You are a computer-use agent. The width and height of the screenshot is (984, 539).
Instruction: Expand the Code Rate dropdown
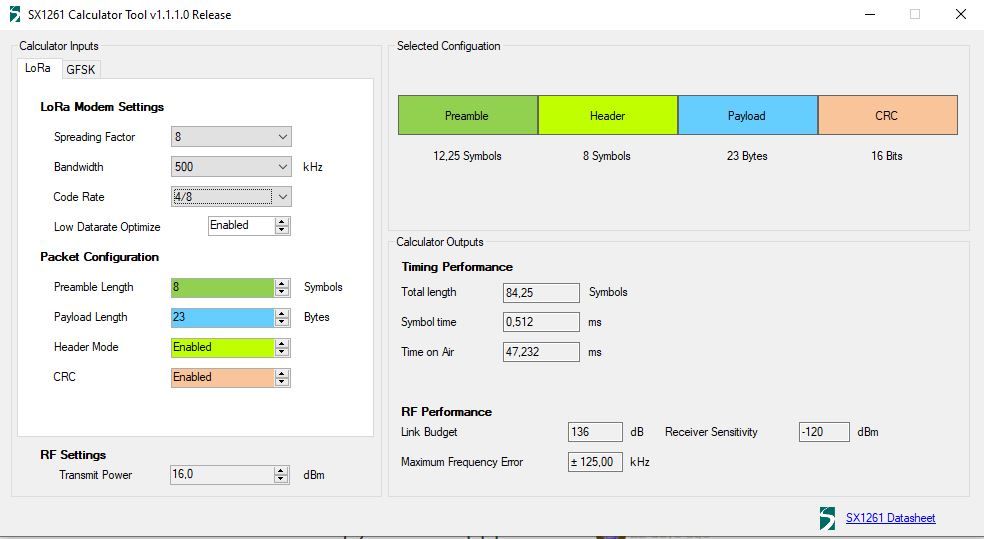tap(231, 196)
